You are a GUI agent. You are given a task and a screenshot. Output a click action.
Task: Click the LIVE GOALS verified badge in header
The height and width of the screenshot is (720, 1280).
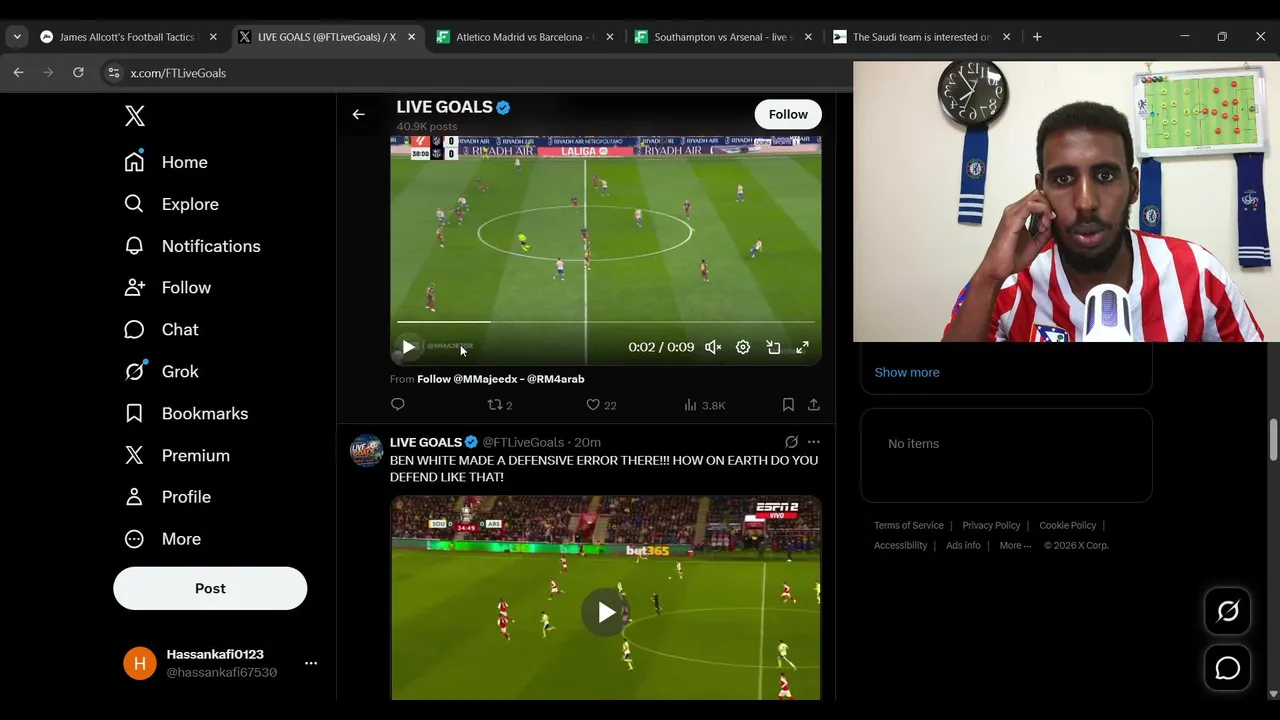coord(504,108)
